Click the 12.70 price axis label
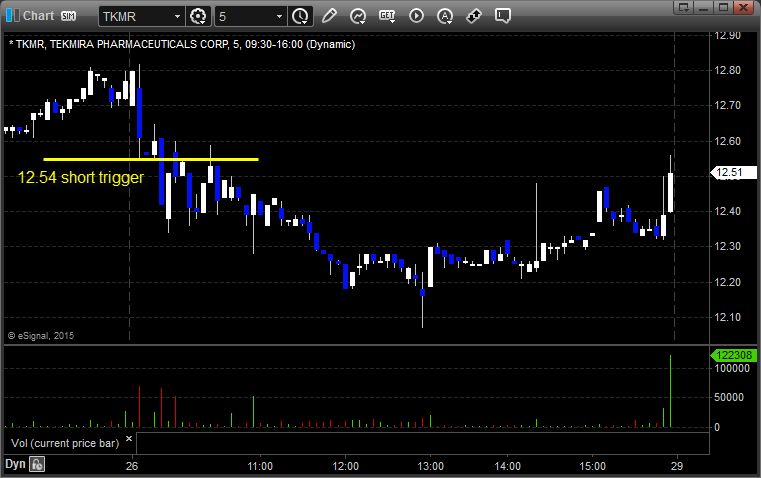 [x=728, y=105]
